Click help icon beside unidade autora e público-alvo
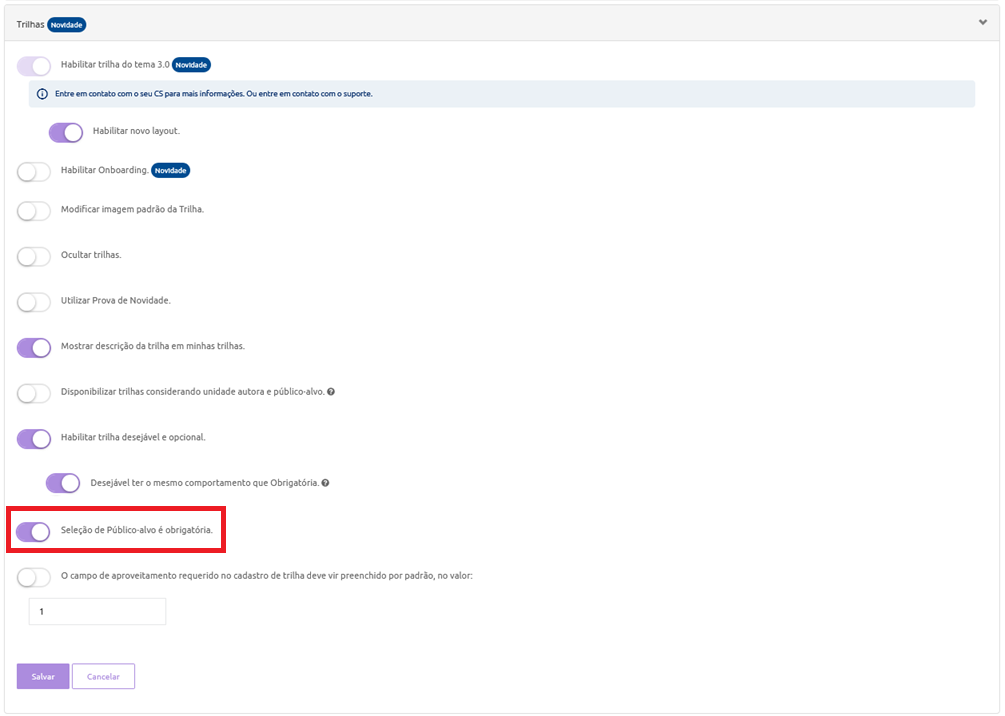 [331, 392]
